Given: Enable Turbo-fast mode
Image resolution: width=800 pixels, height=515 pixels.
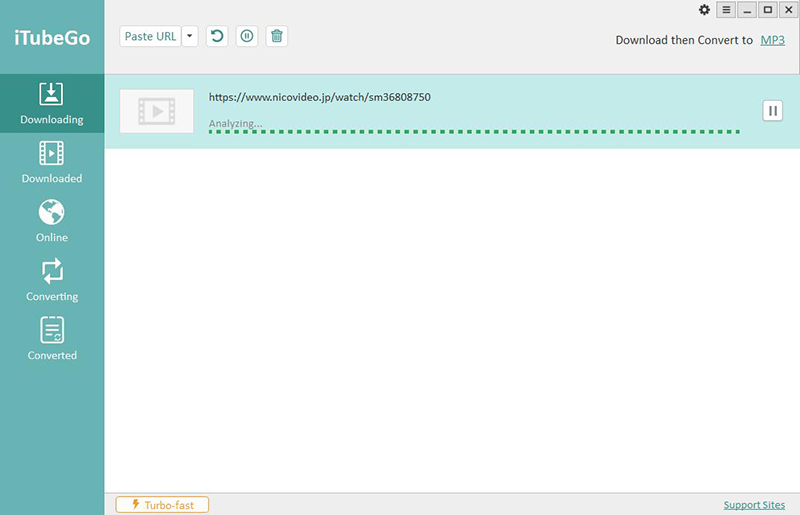Looking at the screenshot, I should 162,505.
